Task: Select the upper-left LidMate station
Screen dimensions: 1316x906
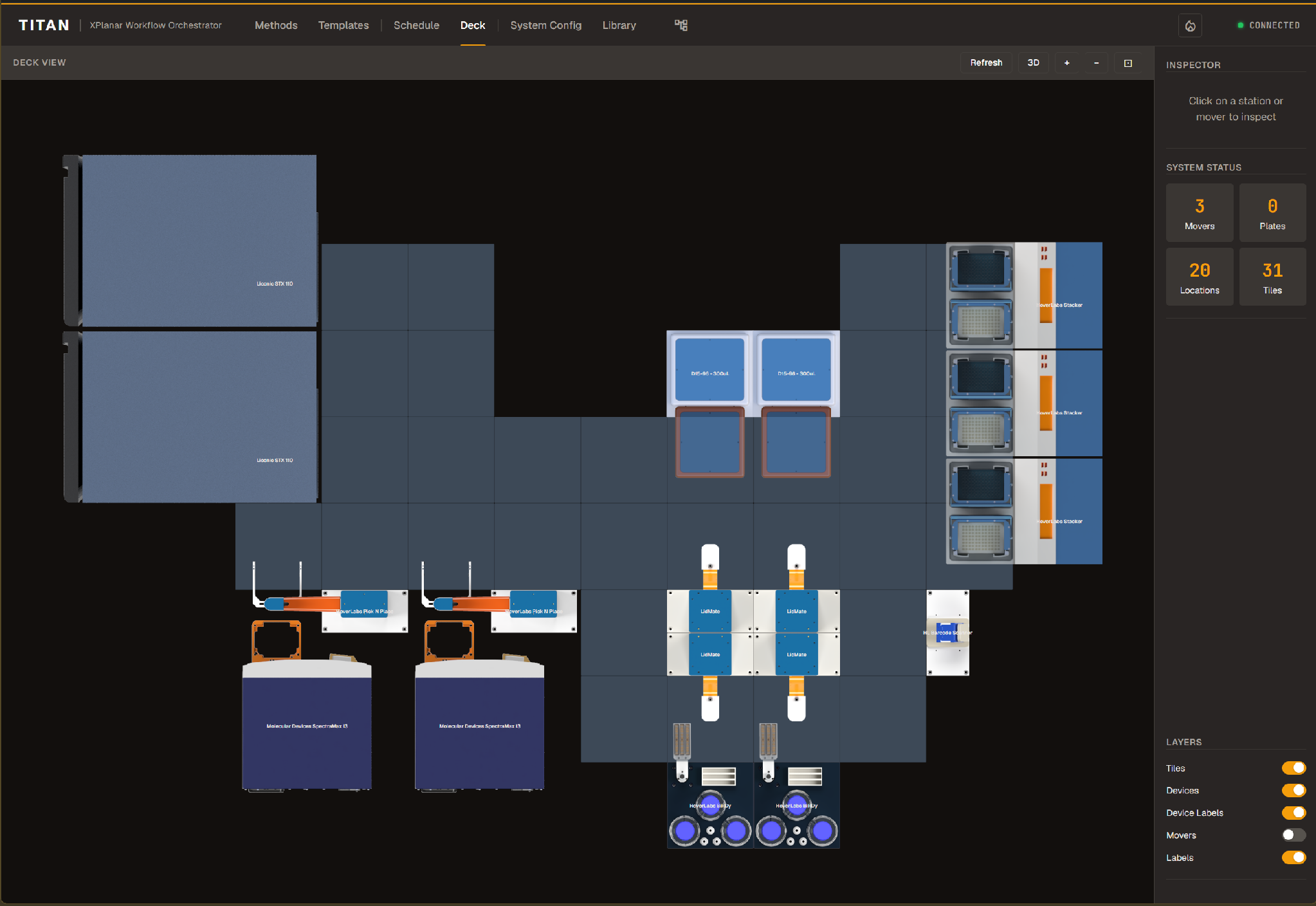Action: (710, 611)
